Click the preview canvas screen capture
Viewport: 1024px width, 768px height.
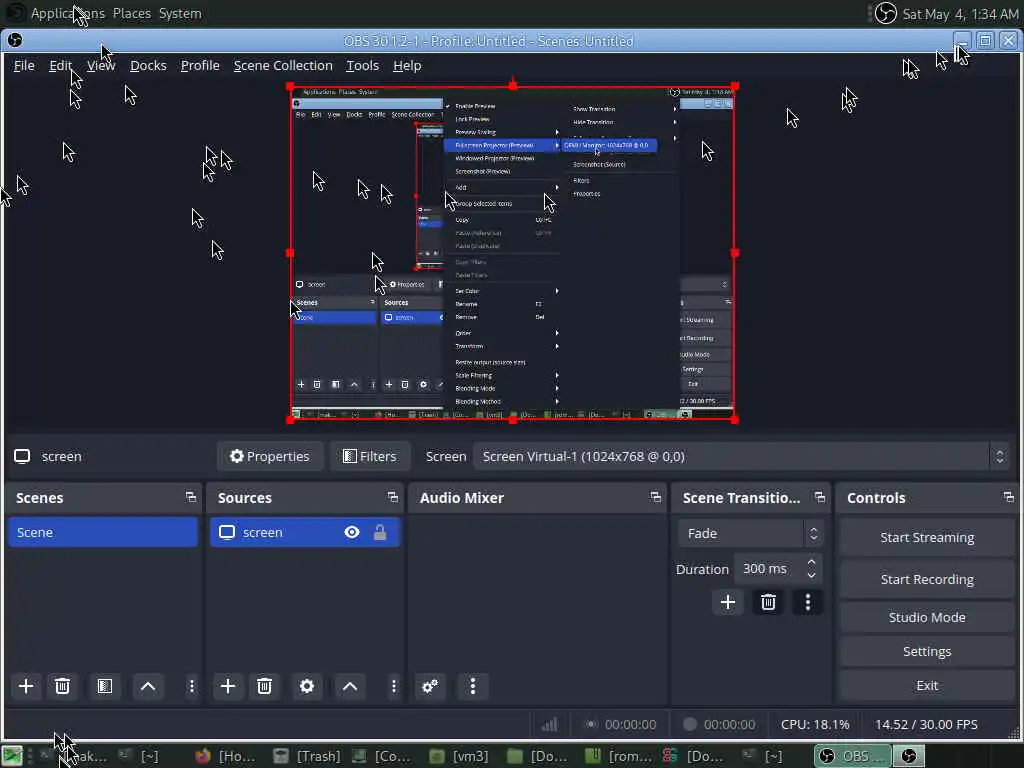tap(513, 253)
